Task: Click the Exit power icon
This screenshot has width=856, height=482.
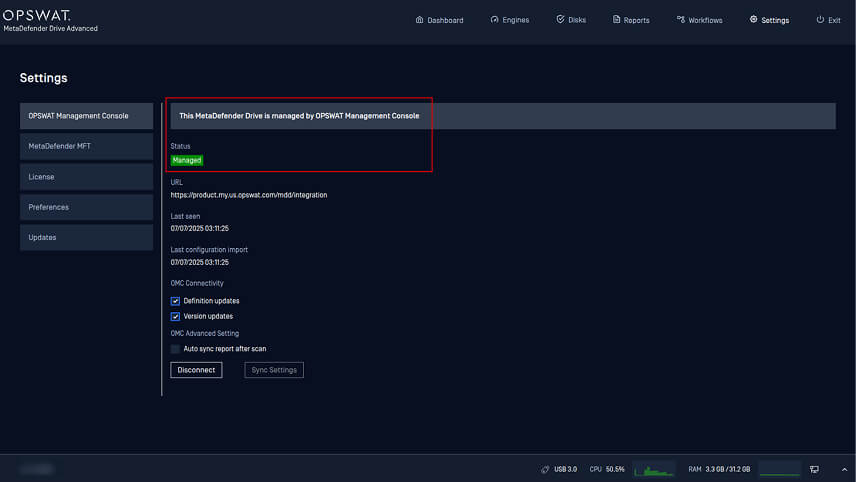Action: [x=820, y=20]
